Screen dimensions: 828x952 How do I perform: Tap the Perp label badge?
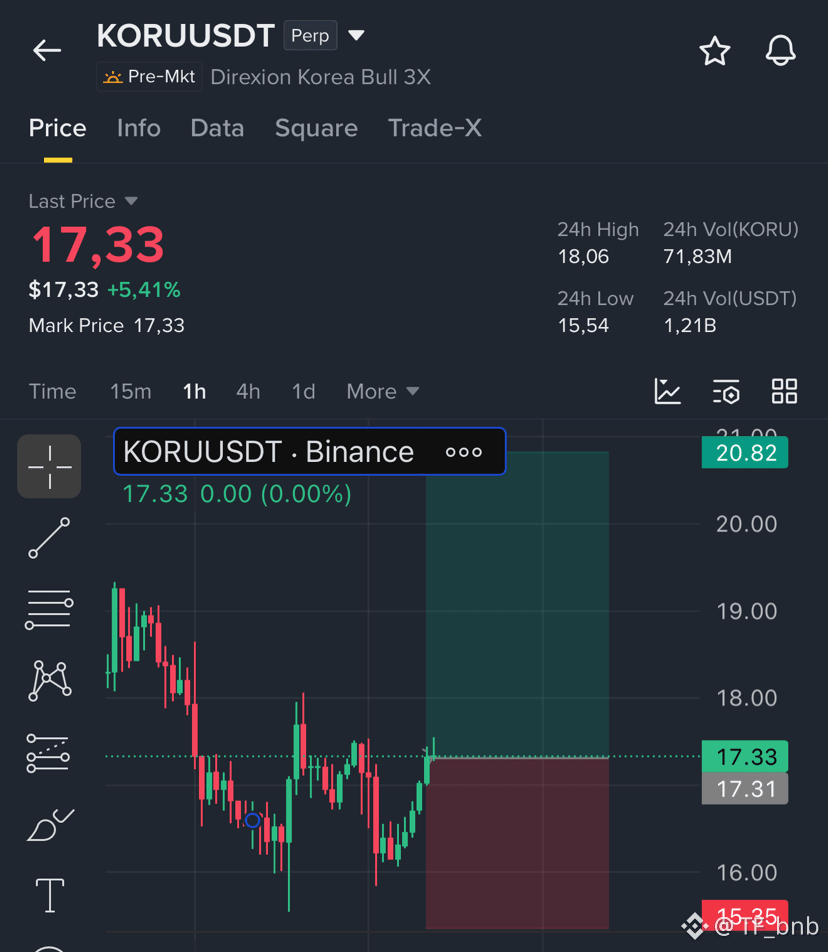pos(310,36)
